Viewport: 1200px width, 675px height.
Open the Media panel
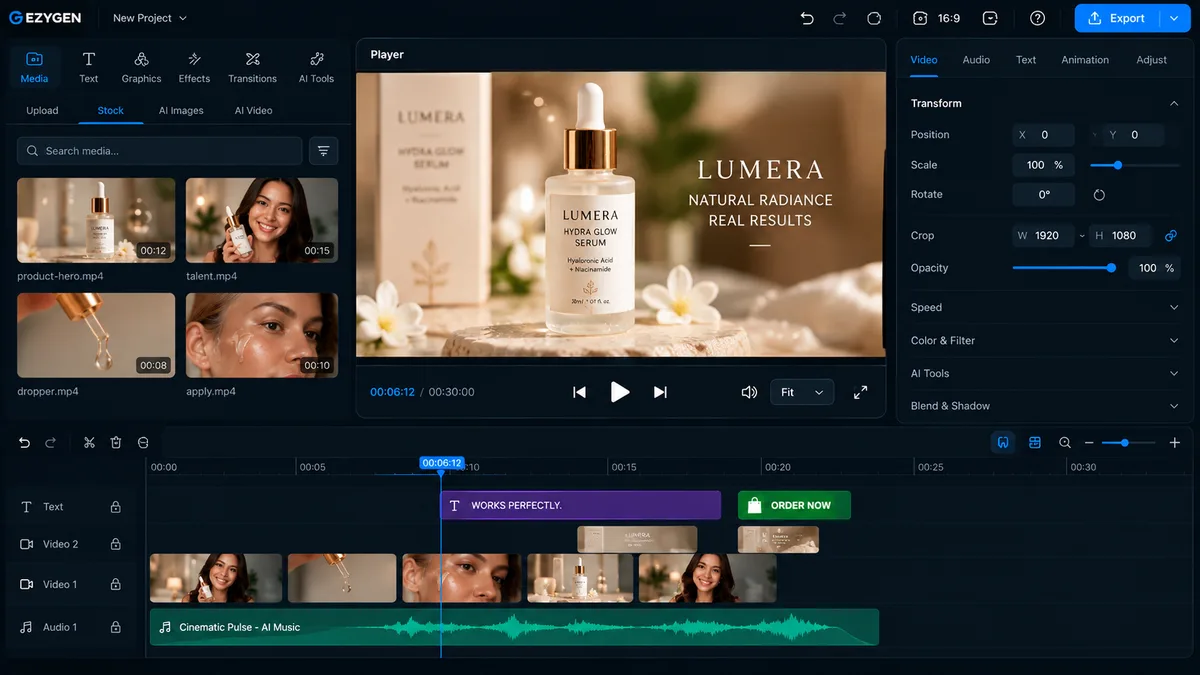point(34,67)
